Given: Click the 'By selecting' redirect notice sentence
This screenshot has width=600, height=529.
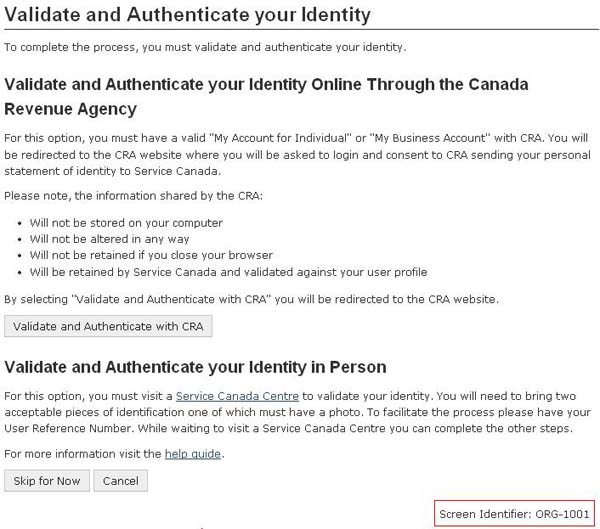Looking at the screenshot, I should 251,299.
